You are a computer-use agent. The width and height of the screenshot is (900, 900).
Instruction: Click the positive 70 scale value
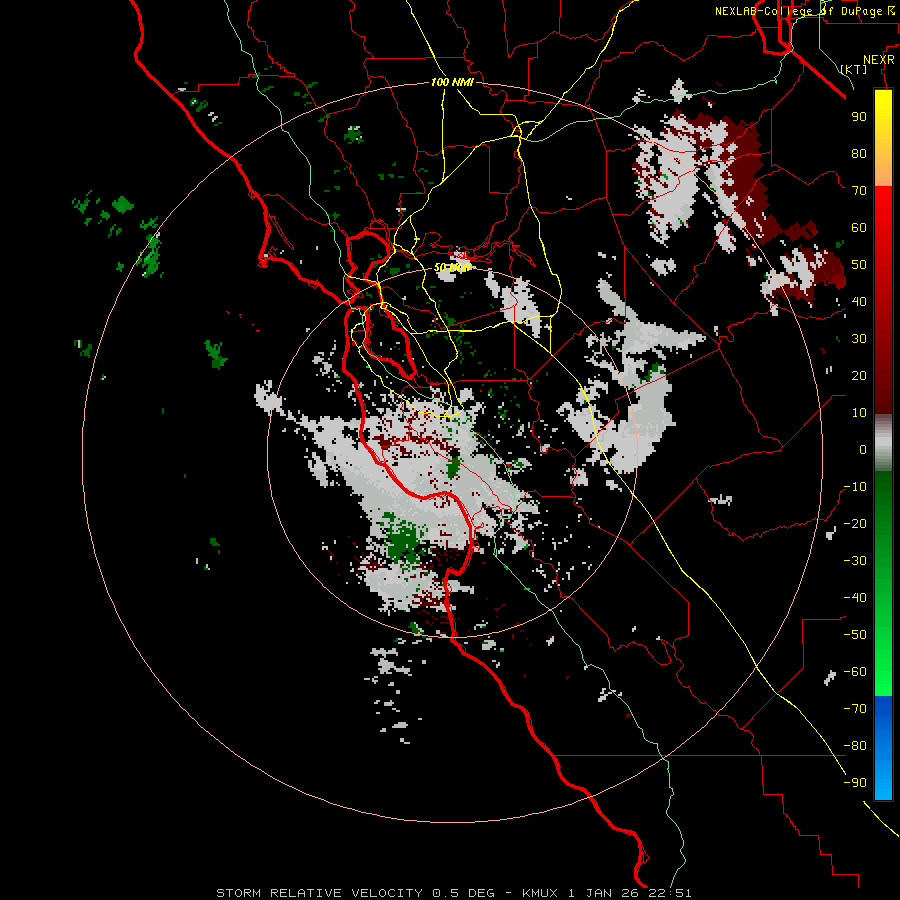click(x=859, y=191)
